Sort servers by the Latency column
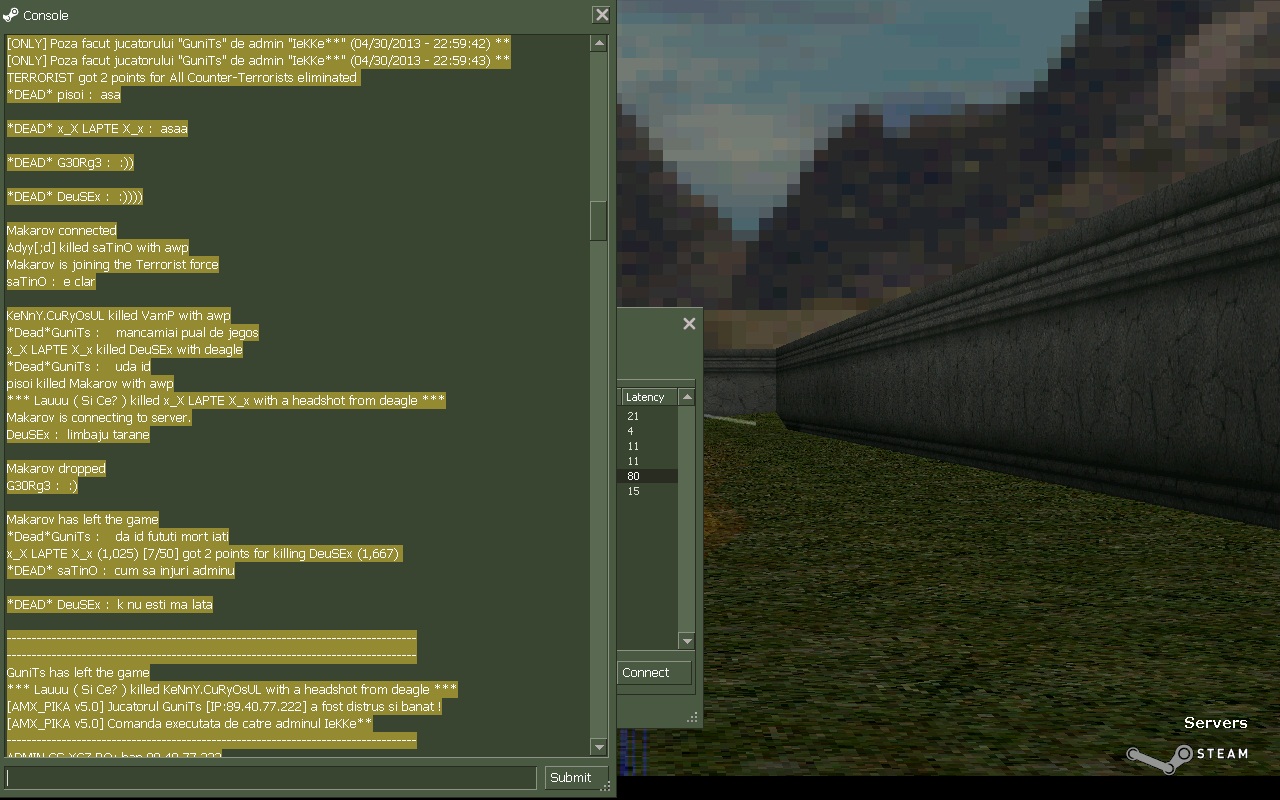This screenshot has height=800, width=1280. coord(648,398)
